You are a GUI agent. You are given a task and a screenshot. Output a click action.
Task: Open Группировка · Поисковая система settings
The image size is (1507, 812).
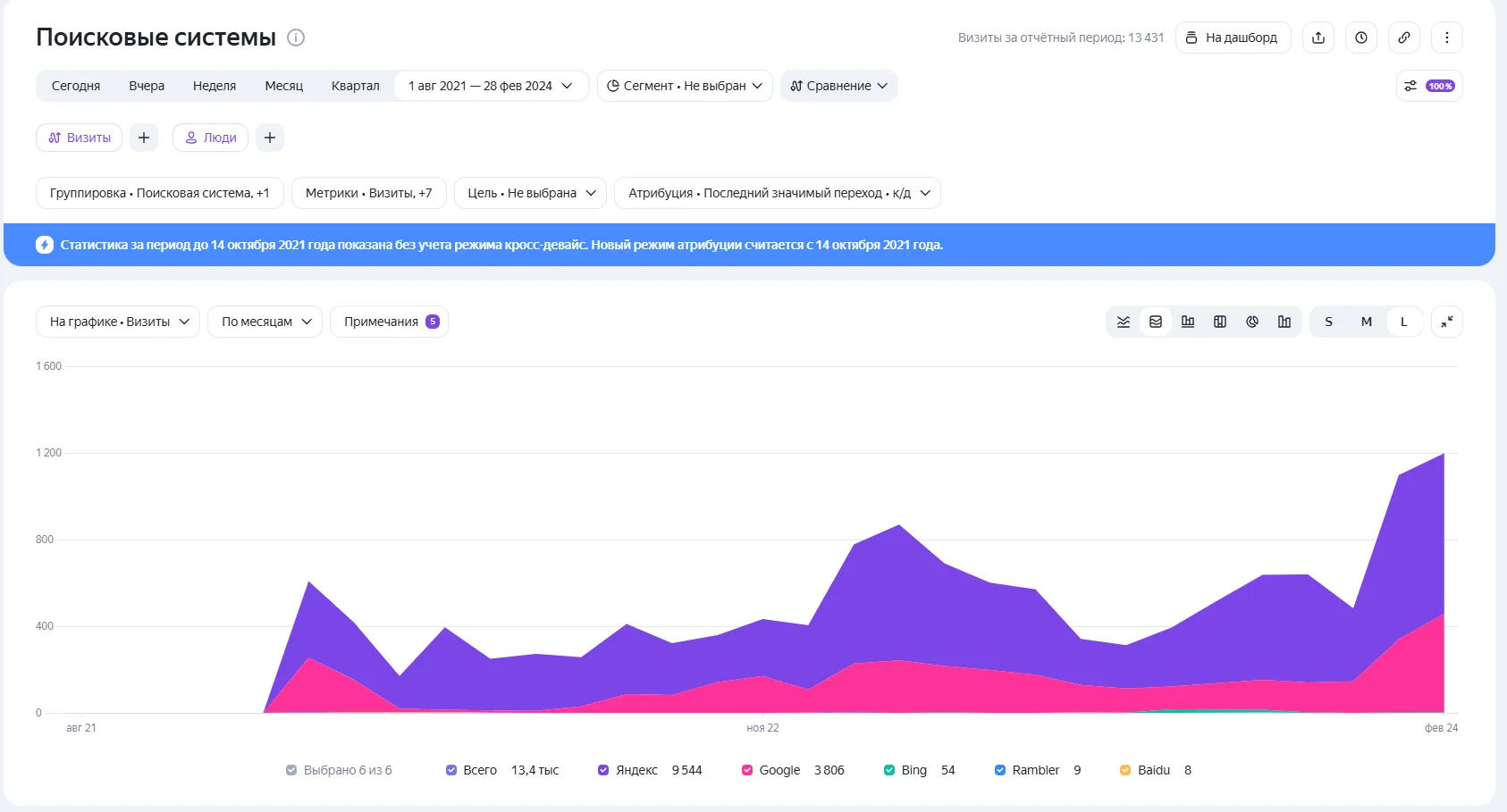(160, 193)
